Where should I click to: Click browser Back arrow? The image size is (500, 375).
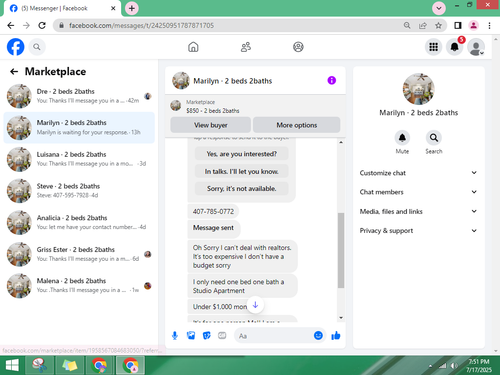(11, 25)
